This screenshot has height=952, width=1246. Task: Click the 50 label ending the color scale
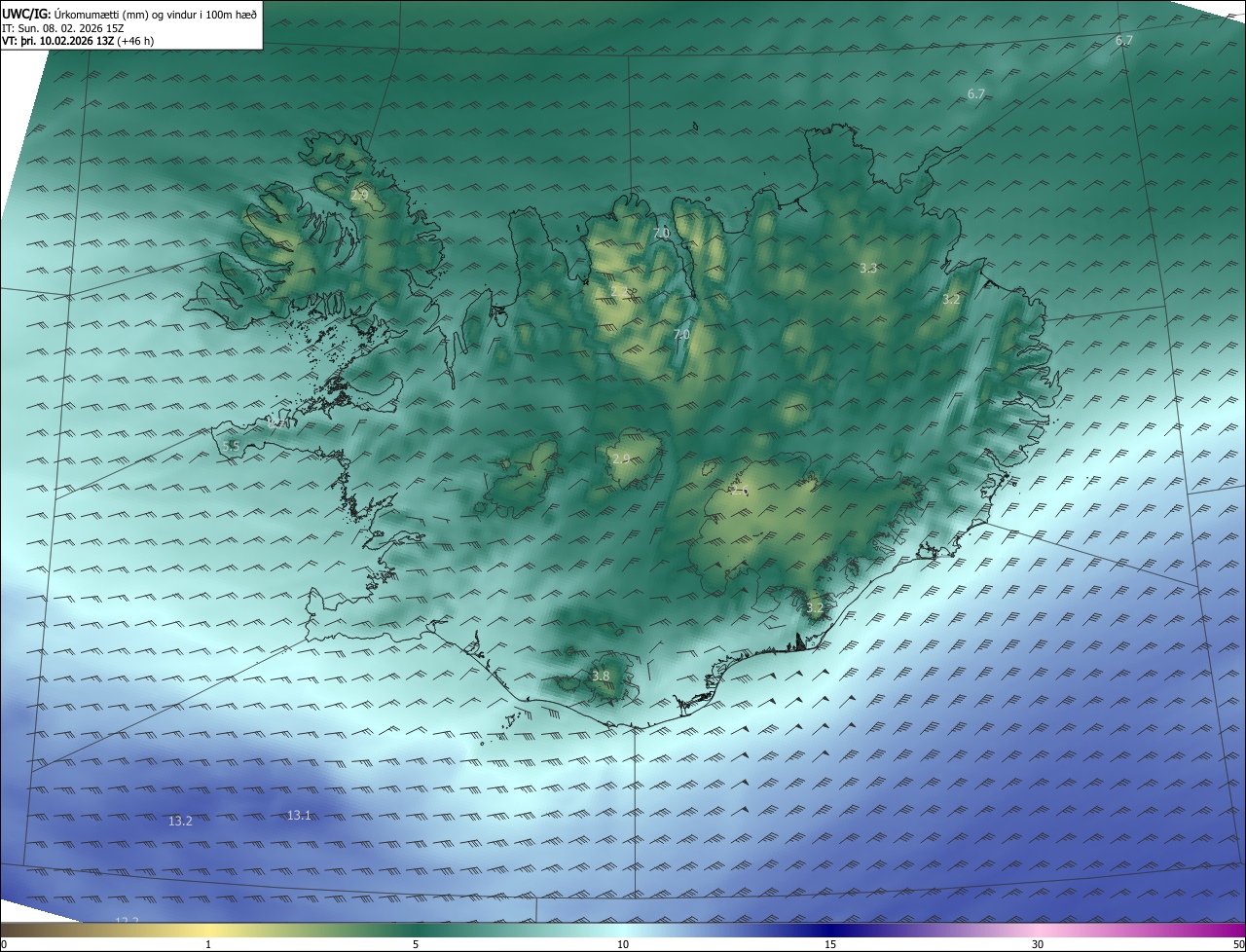pyautogui.click(x=1238, y=944)
